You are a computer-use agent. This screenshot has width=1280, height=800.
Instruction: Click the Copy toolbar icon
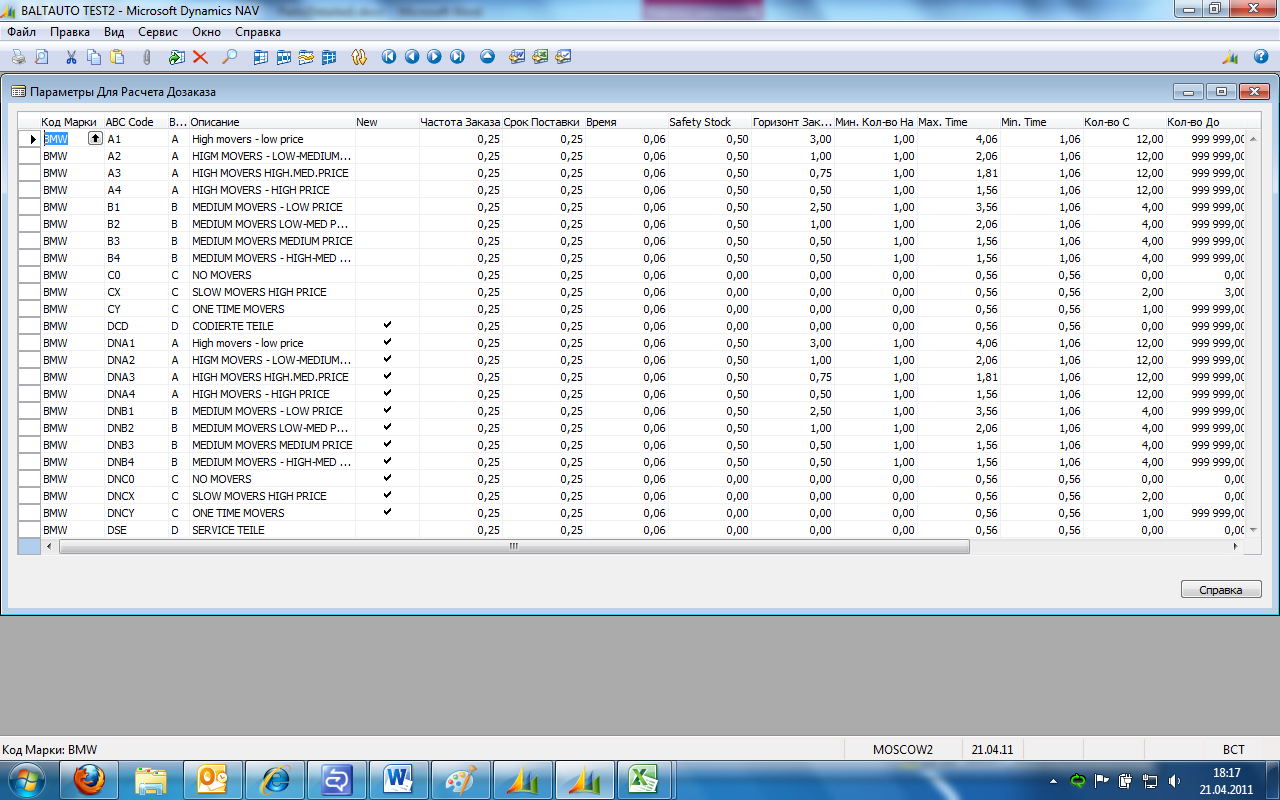(94, 57)
